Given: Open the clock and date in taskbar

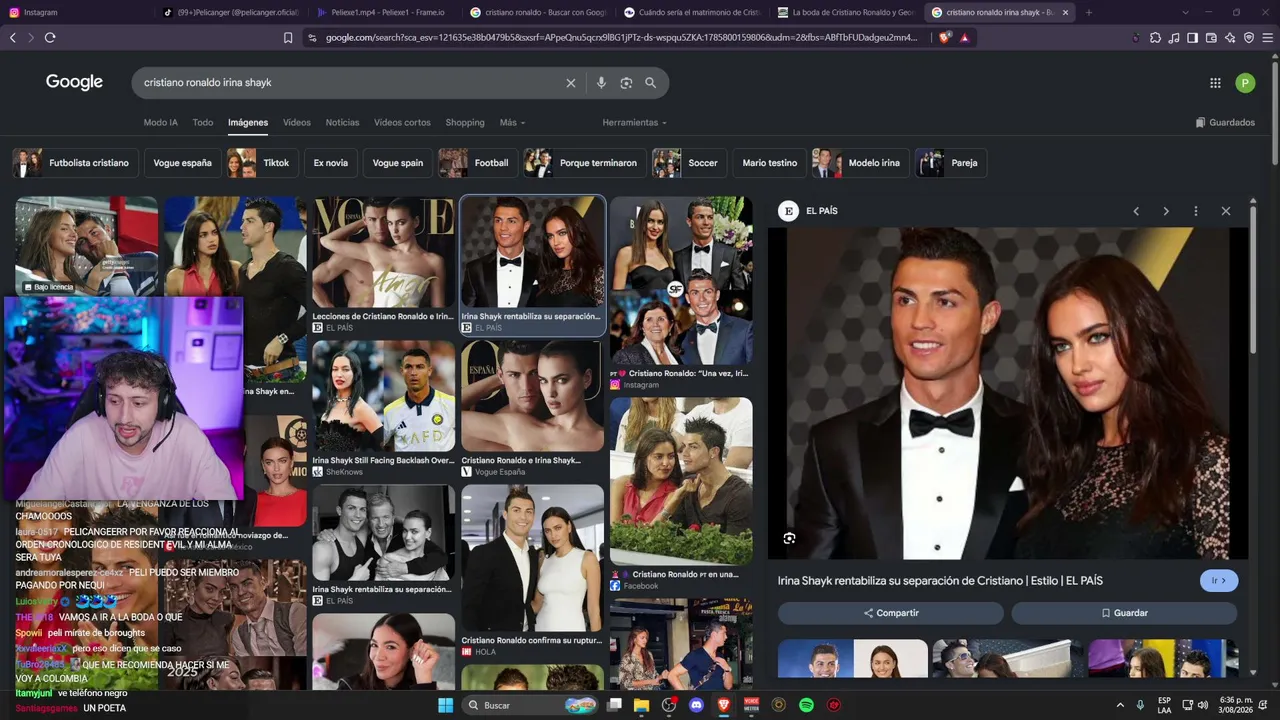Looking at the screenshot, I should (x=1236, y=705).
